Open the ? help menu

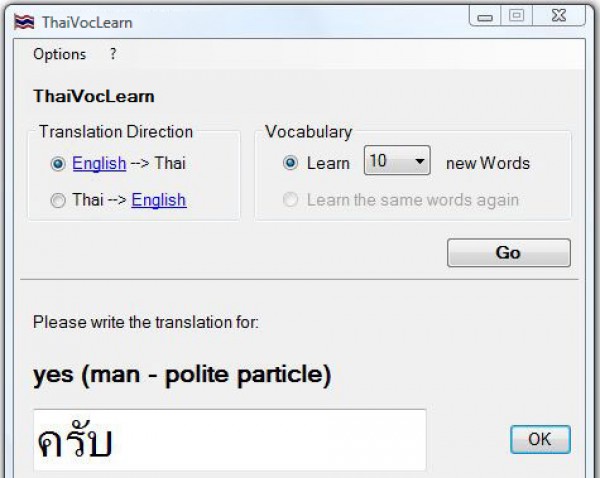point(113,54)
